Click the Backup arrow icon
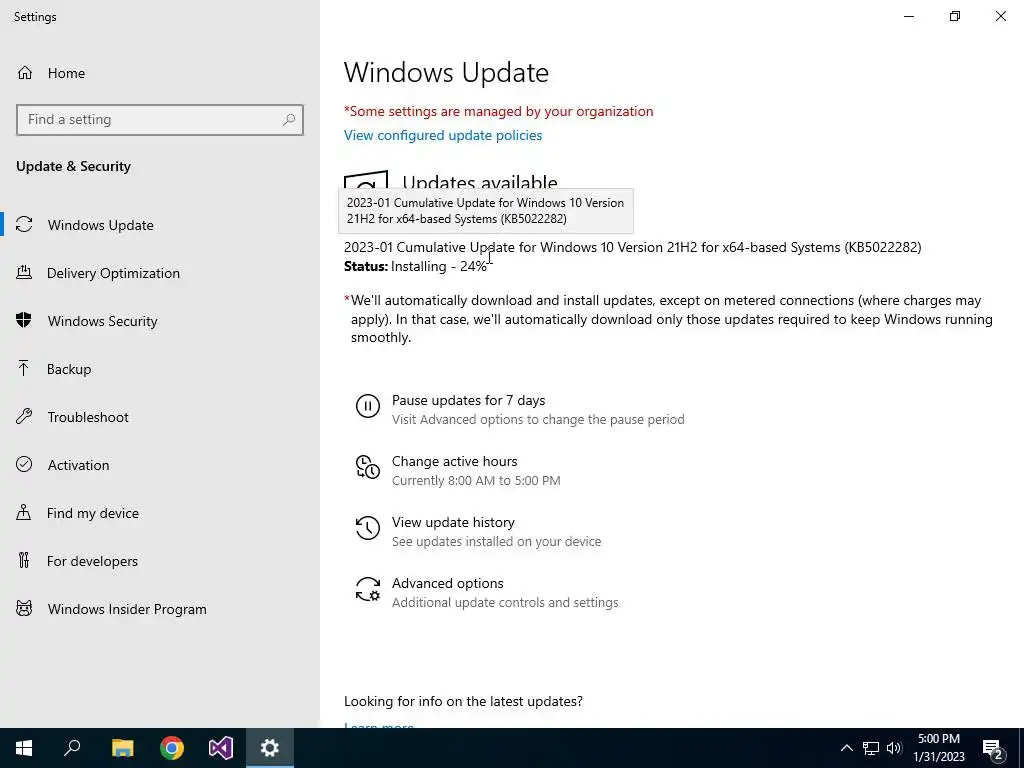Viewport: 1024px width, 768px height. 24,368
